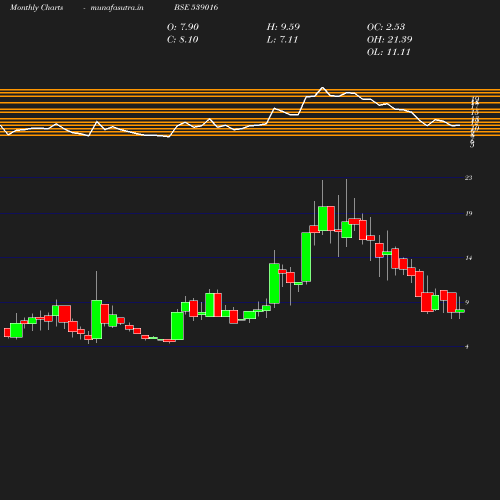
Task: Click the munafasutra.in site label
Action: (117, 8)
